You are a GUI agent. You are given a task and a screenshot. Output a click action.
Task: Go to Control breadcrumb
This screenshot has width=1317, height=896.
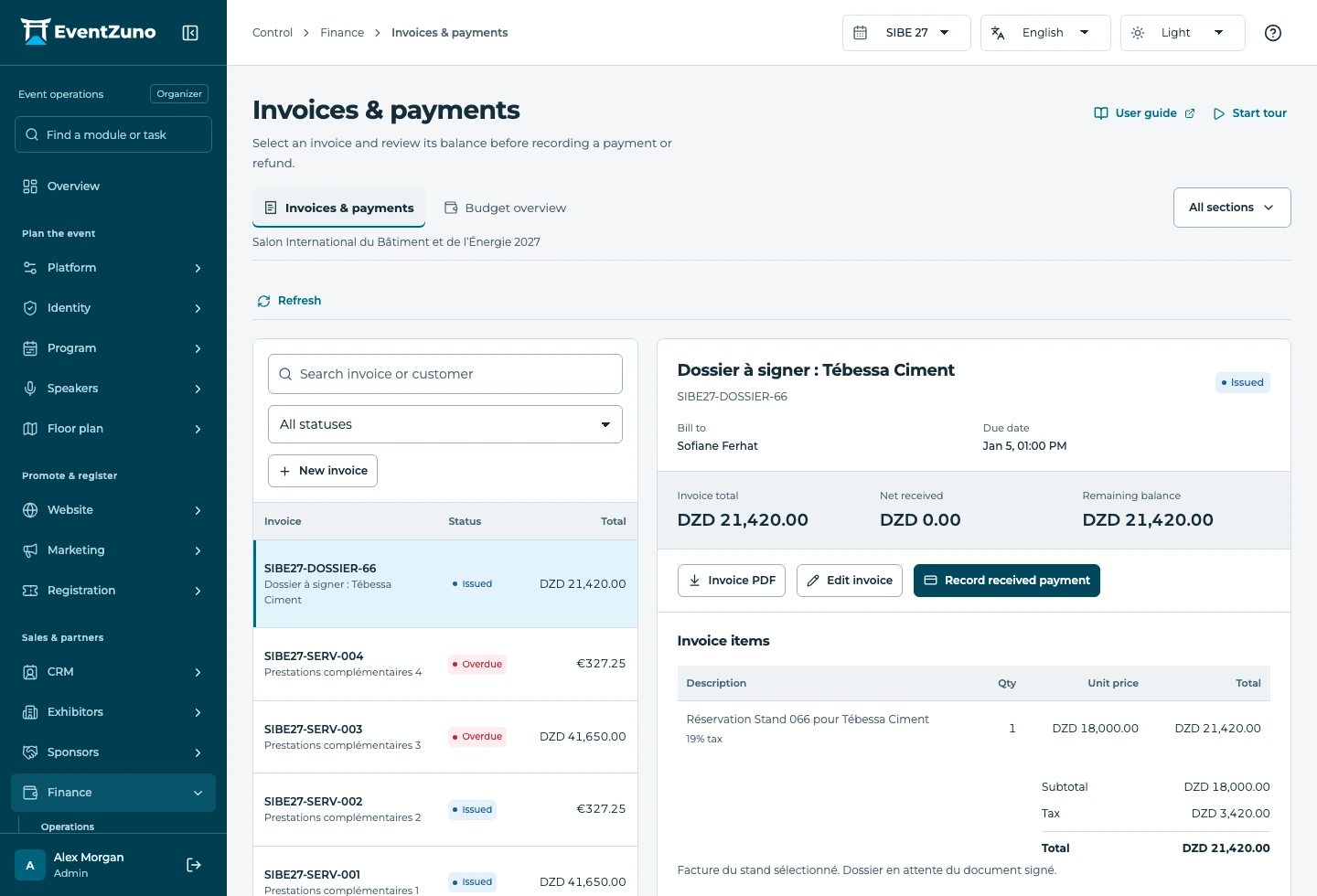click(273, 33)
